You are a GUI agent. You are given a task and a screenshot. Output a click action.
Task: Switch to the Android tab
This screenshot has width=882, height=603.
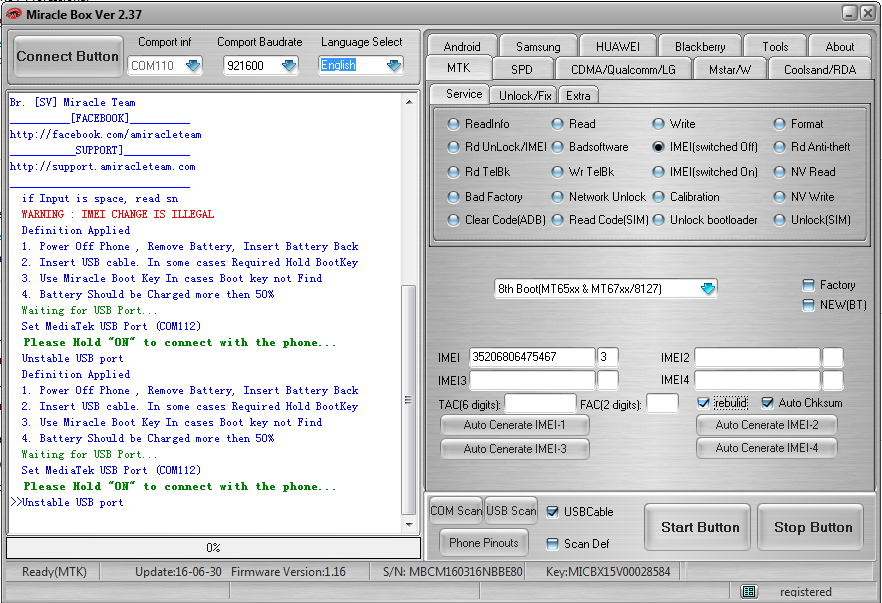462,47
